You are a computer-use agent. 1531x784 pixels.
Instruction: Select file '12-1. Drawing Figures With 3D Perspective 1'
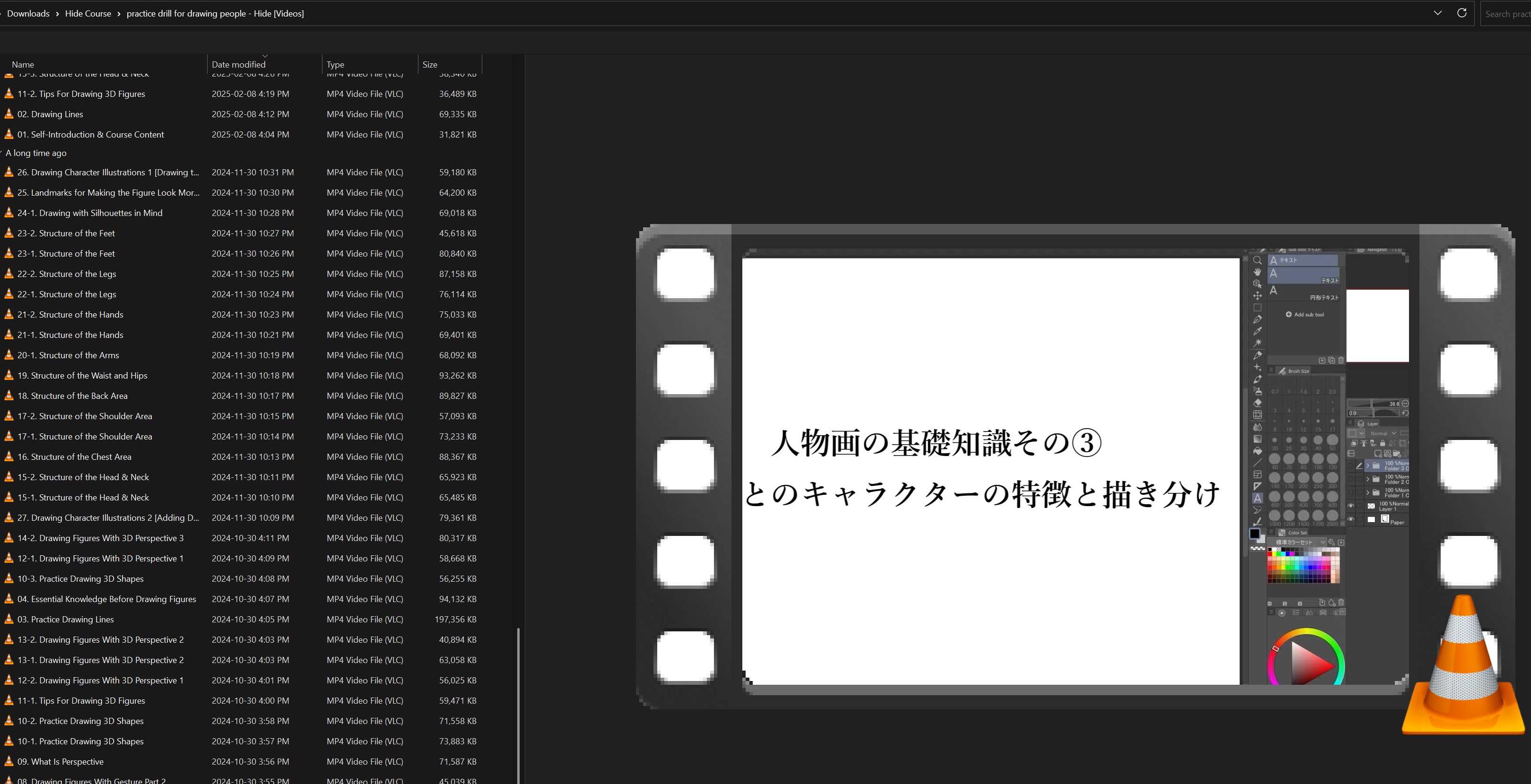(x=100, y=558)
